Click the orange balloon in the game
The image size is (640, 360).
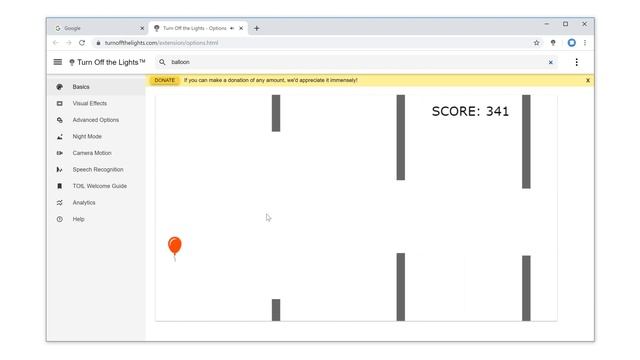point(175,248)
